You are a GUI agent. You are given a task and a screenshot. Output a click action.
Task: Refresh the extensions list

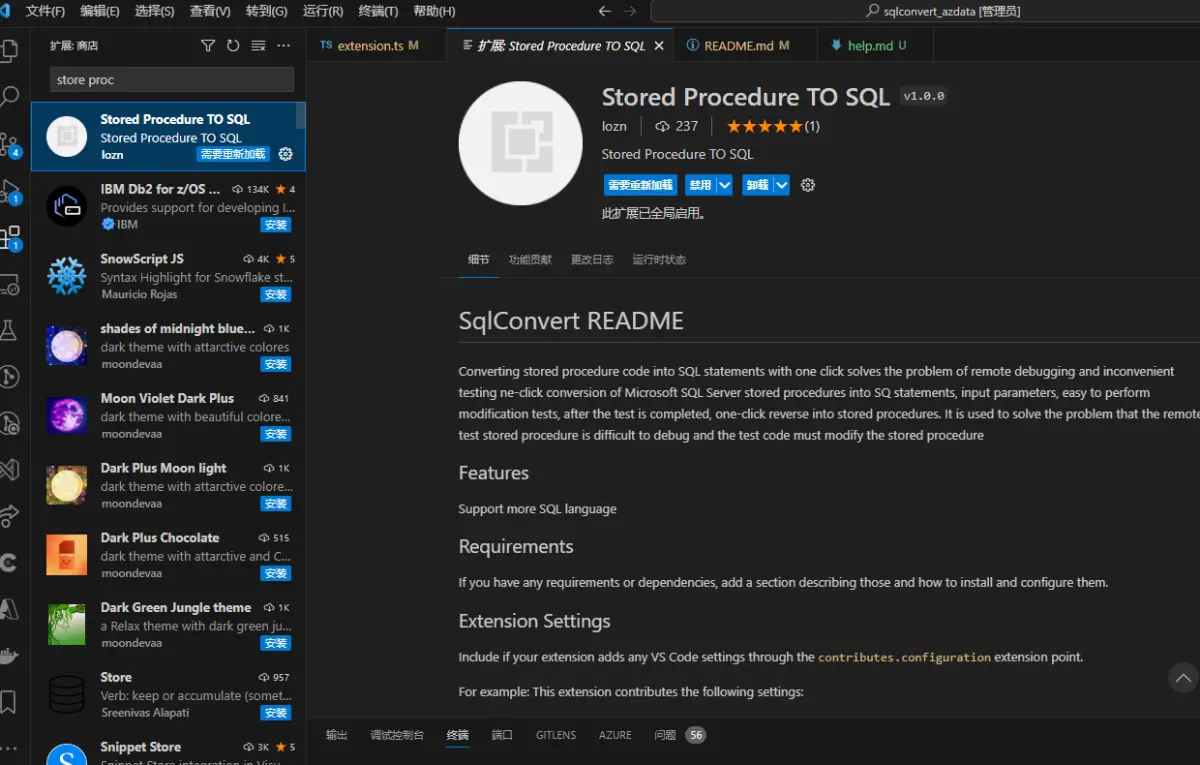click(x=233, y=45)
